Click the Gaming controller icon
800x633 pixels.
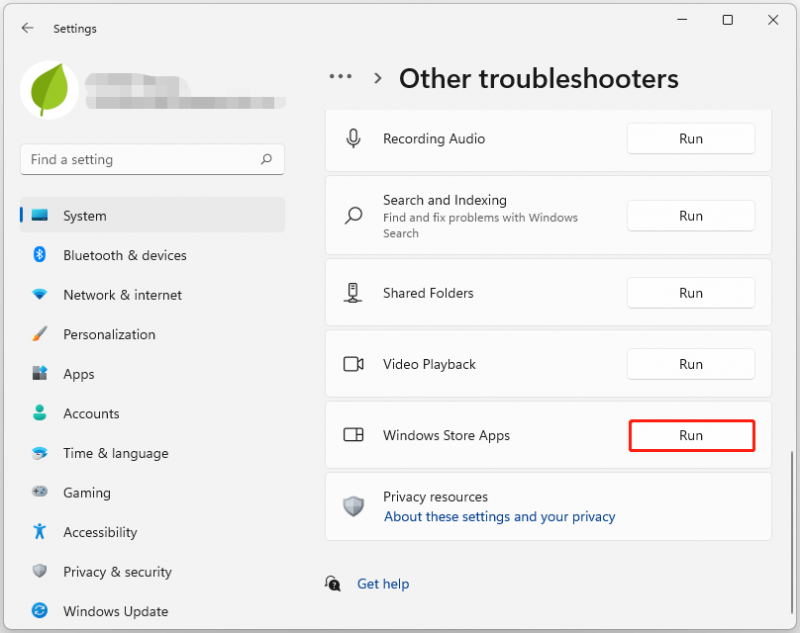click(x=40, y=492)
